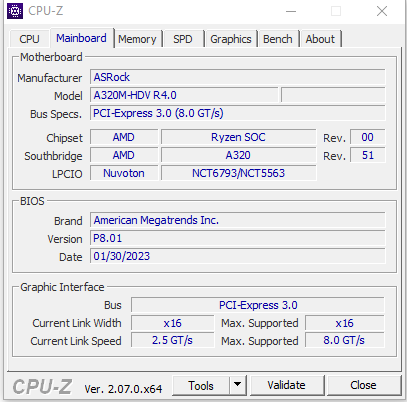Minimize the CPU-Z window
The width and height of the screenshot is (407, 402).
point(291,11)
